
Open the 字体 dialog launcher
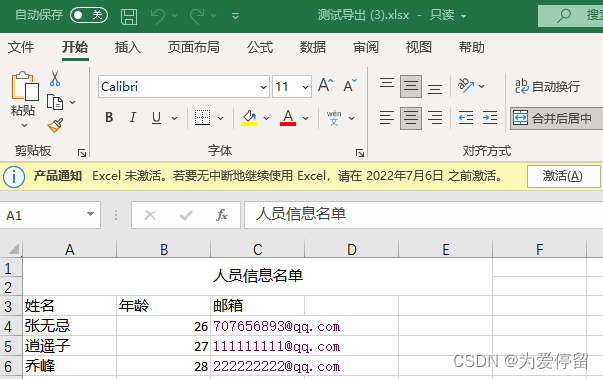[360, 153]
